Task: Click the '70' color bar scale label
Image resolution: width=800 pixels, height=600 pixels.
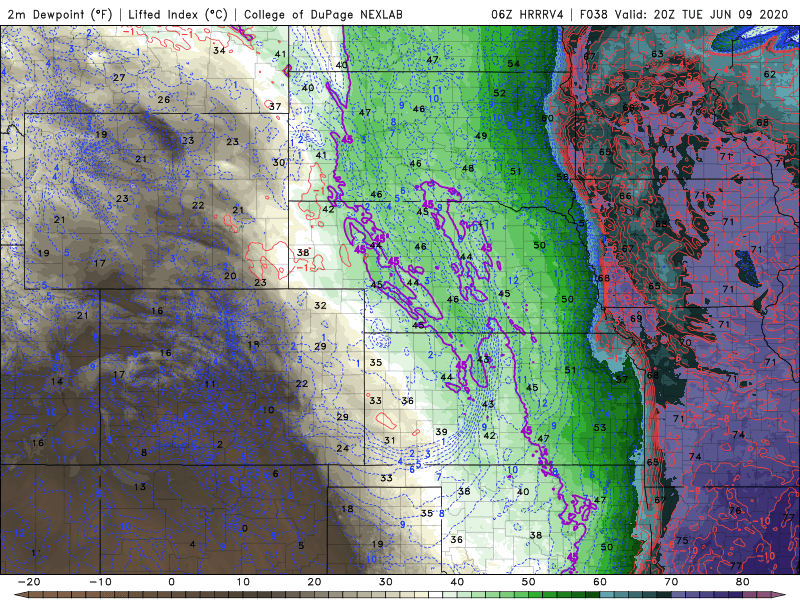Action: 671,582
